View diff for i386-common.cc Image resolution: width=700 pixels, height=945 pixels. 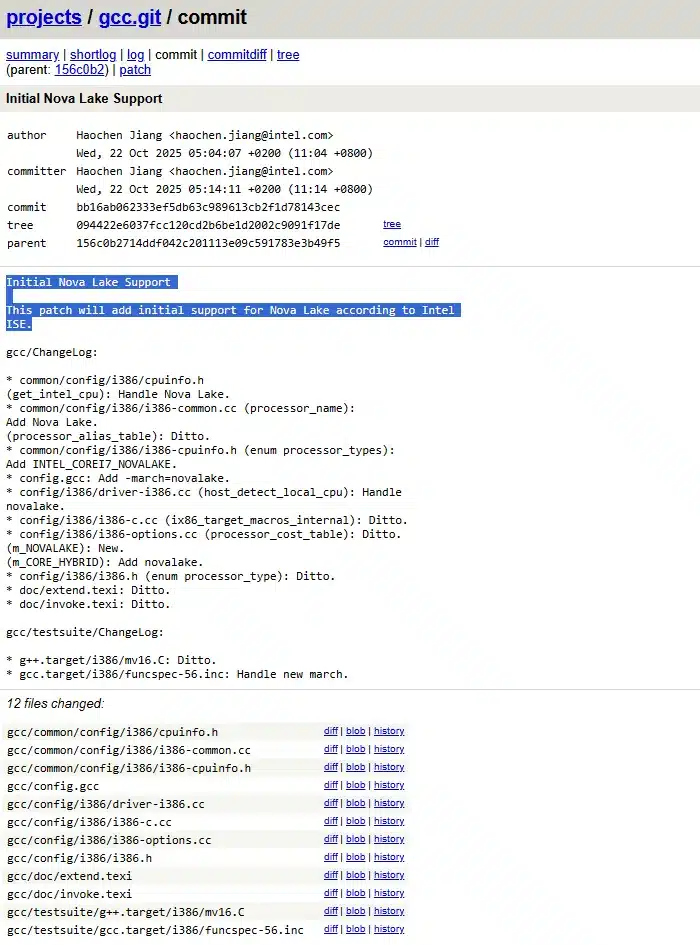tap(330, 749)
